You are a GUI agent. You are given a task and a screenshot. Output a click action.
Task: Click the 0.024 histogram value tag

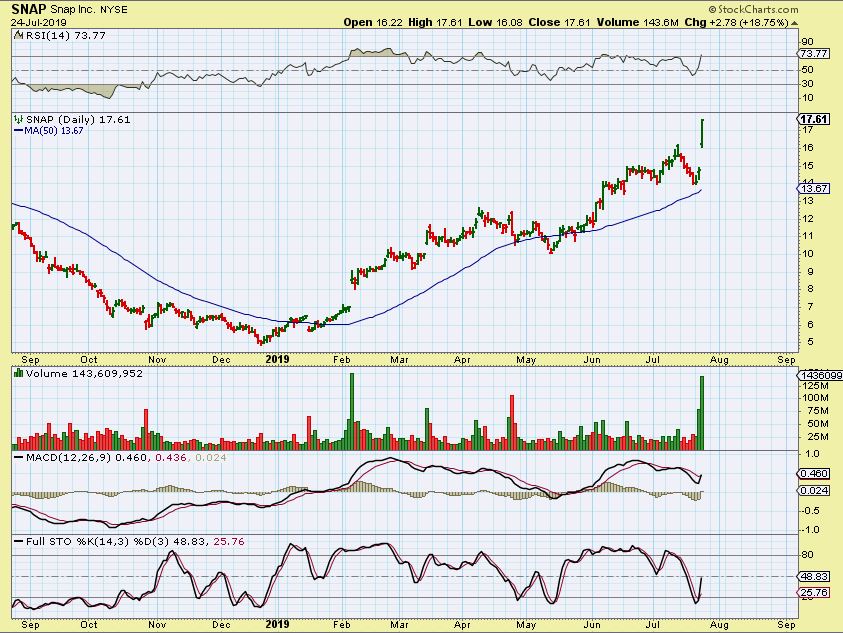click(x=813, y=490)
